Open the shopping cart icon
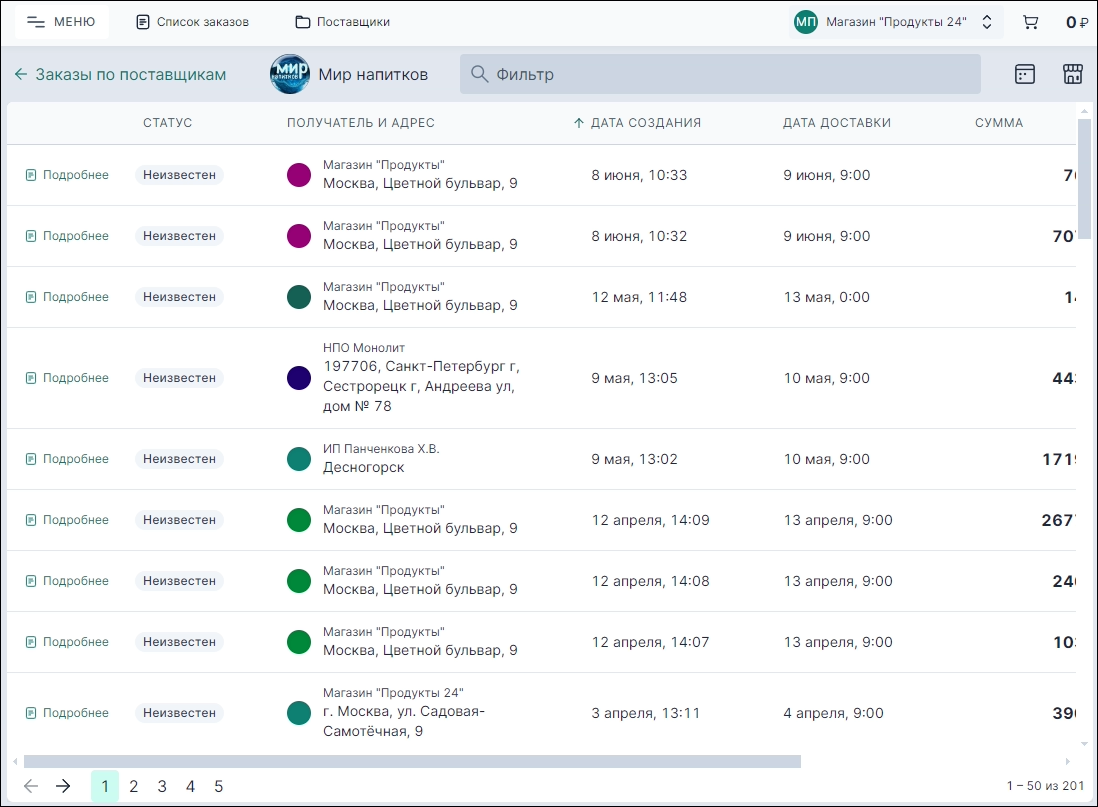Viewport: 1098px width, 807px height. (1030, 22)
